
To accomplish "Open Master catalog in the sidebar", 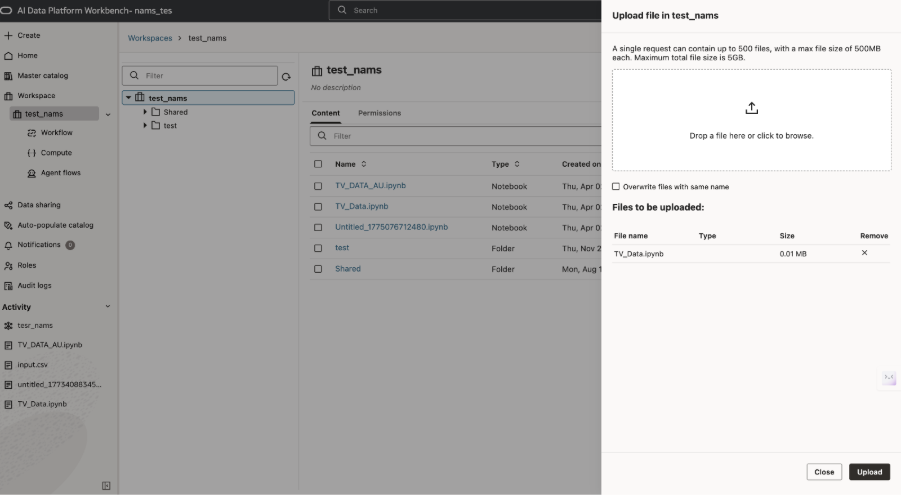I will (42, 76).
